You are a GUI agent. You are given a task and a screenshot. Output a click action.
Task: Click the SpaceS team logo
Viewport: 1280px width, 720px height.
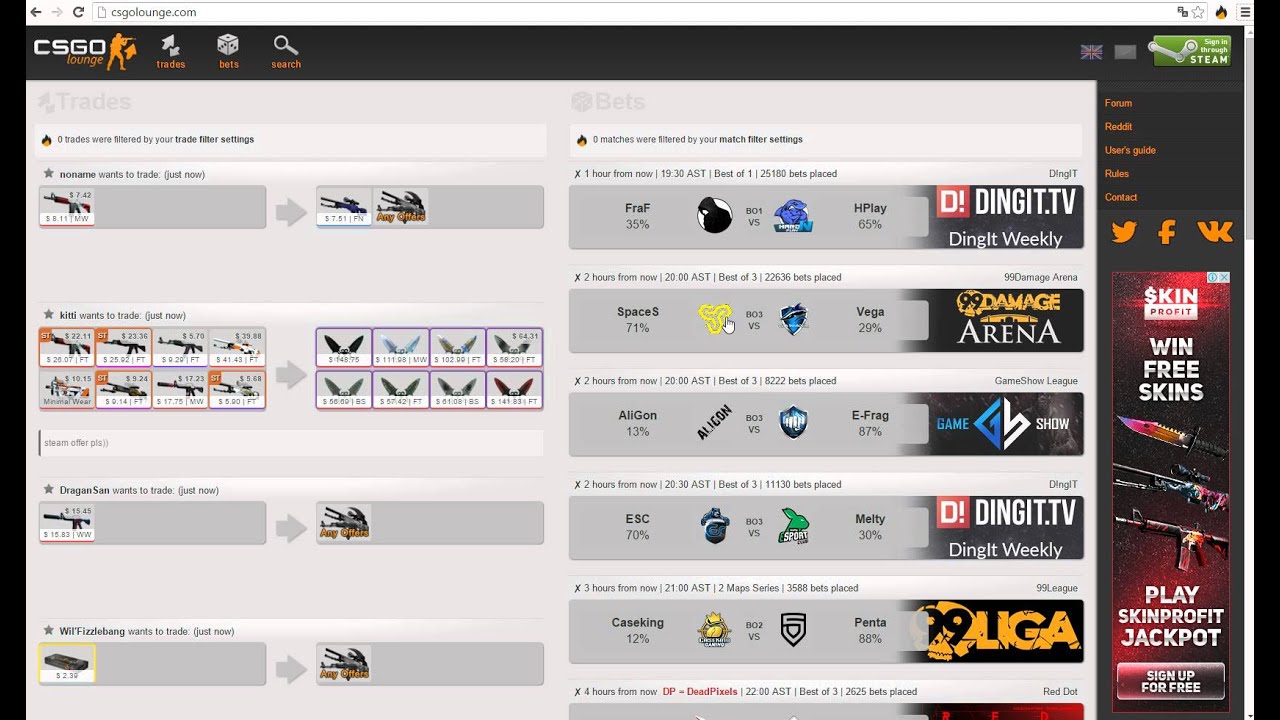714,320
